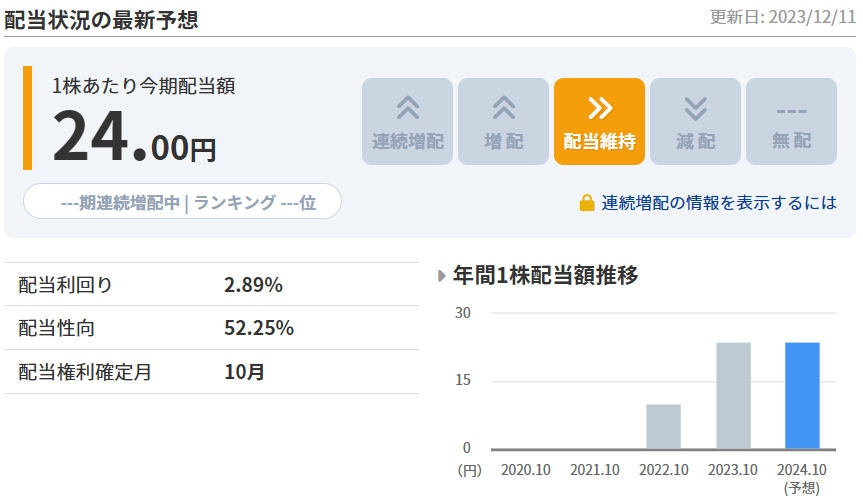Click the 無配 dashes icon
This screenshot has width=863, height=496.
(791, 109)
